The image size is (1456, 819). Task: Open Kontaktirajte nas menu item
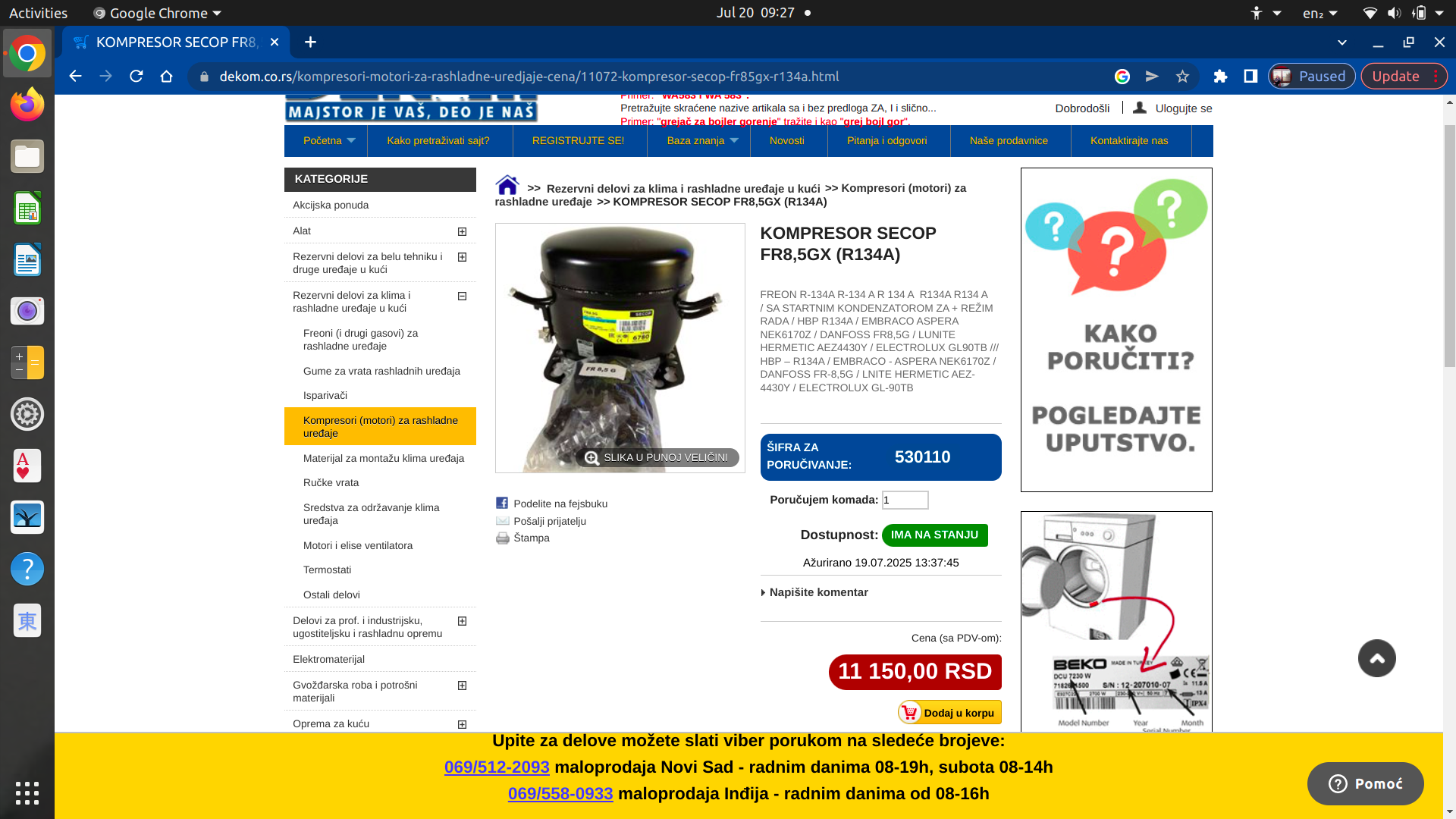coord(1128,141)
